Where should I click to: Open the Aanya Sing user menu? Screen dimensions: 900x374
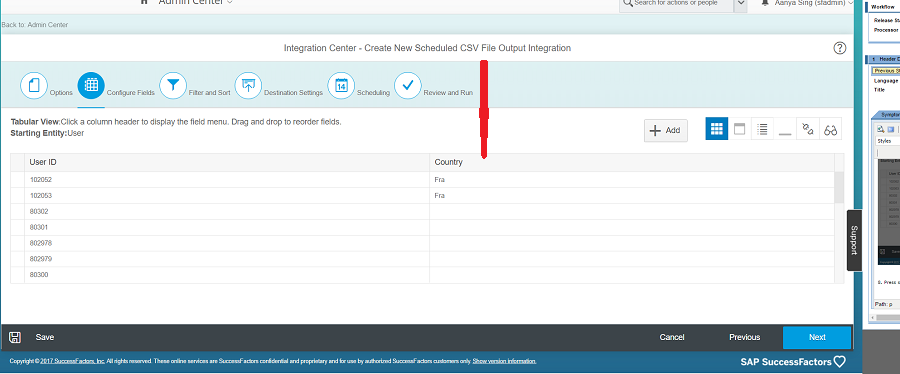(813, 3)
